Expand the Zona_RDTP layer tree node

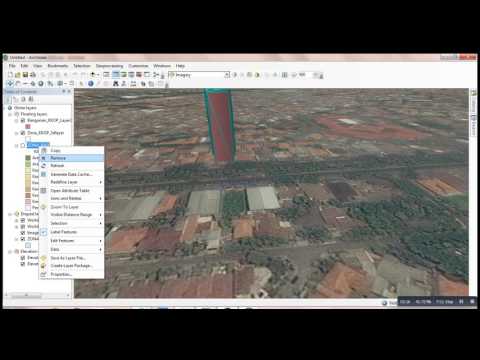[x=16, y=133]
